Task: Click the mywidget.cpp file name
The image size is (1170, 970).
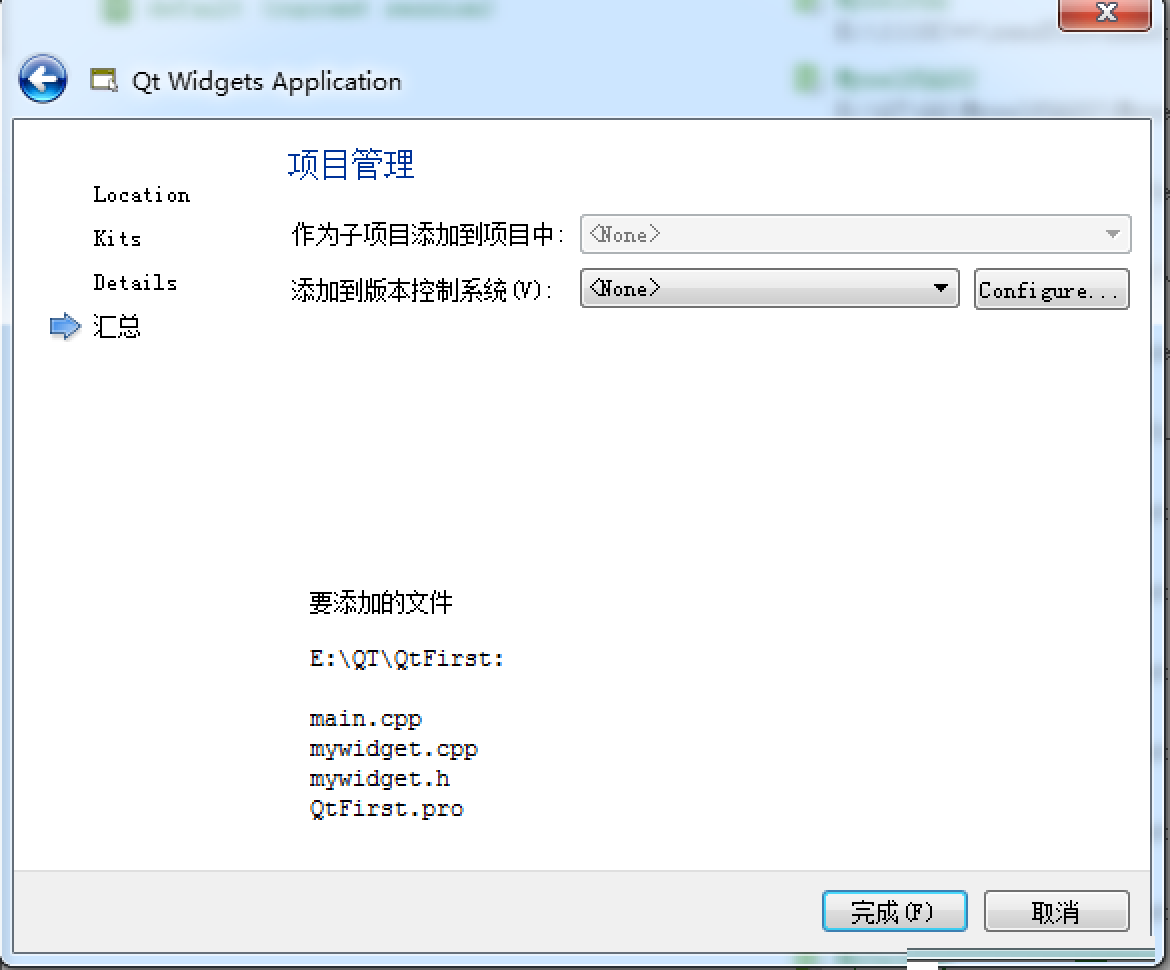Action: pos(393,749)
